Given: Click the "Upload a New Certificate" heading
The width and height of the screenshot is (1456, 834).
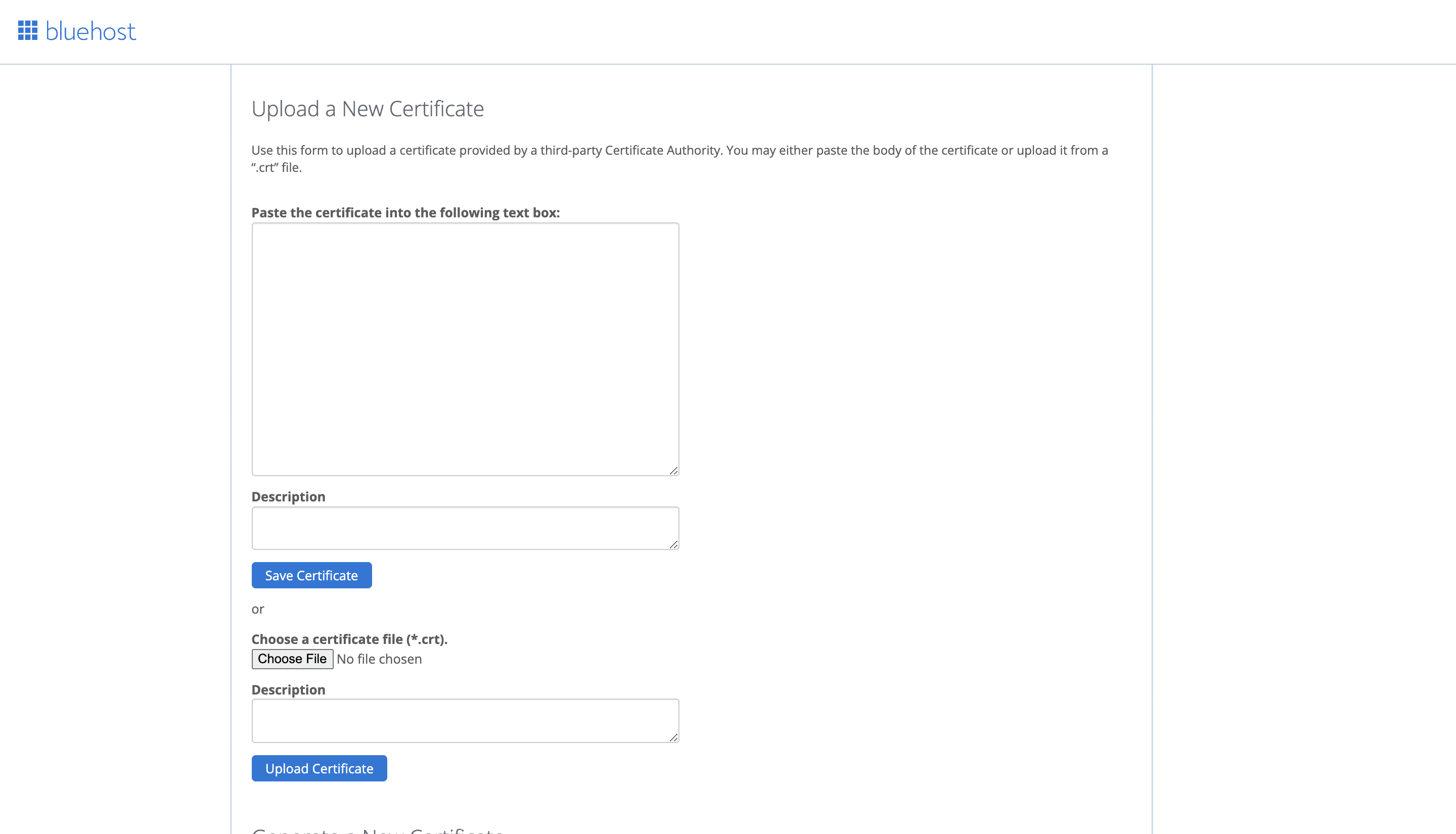Looking at the screenshot, I should (x=368, y=109).
